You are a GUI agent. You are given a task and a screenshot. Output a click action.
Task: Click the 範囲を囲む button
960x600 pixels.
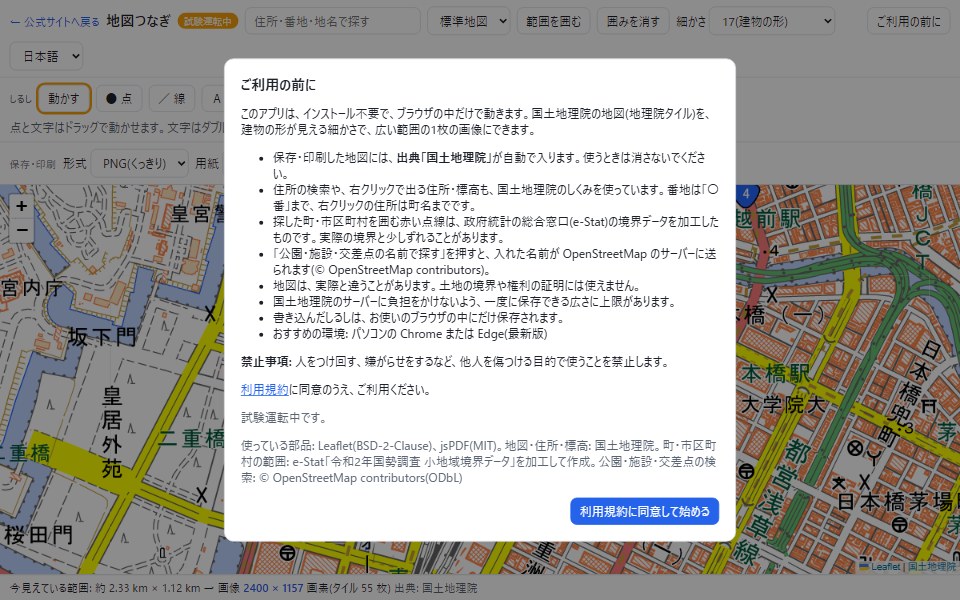point(553,21)
